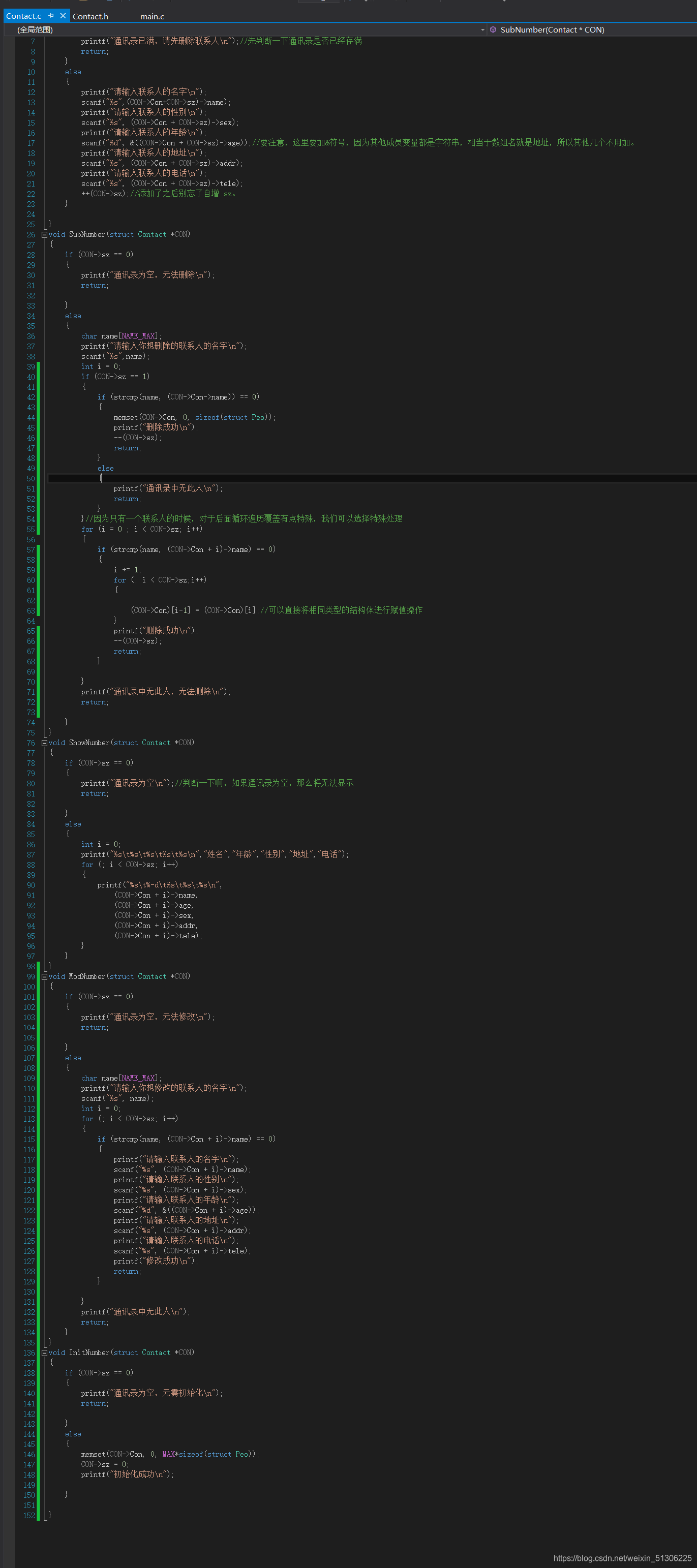Click the line "memset(CON->Con, 0, sizeof(struct Peo));"
This screenshot has height=1568, width=697.
(194, 418)
